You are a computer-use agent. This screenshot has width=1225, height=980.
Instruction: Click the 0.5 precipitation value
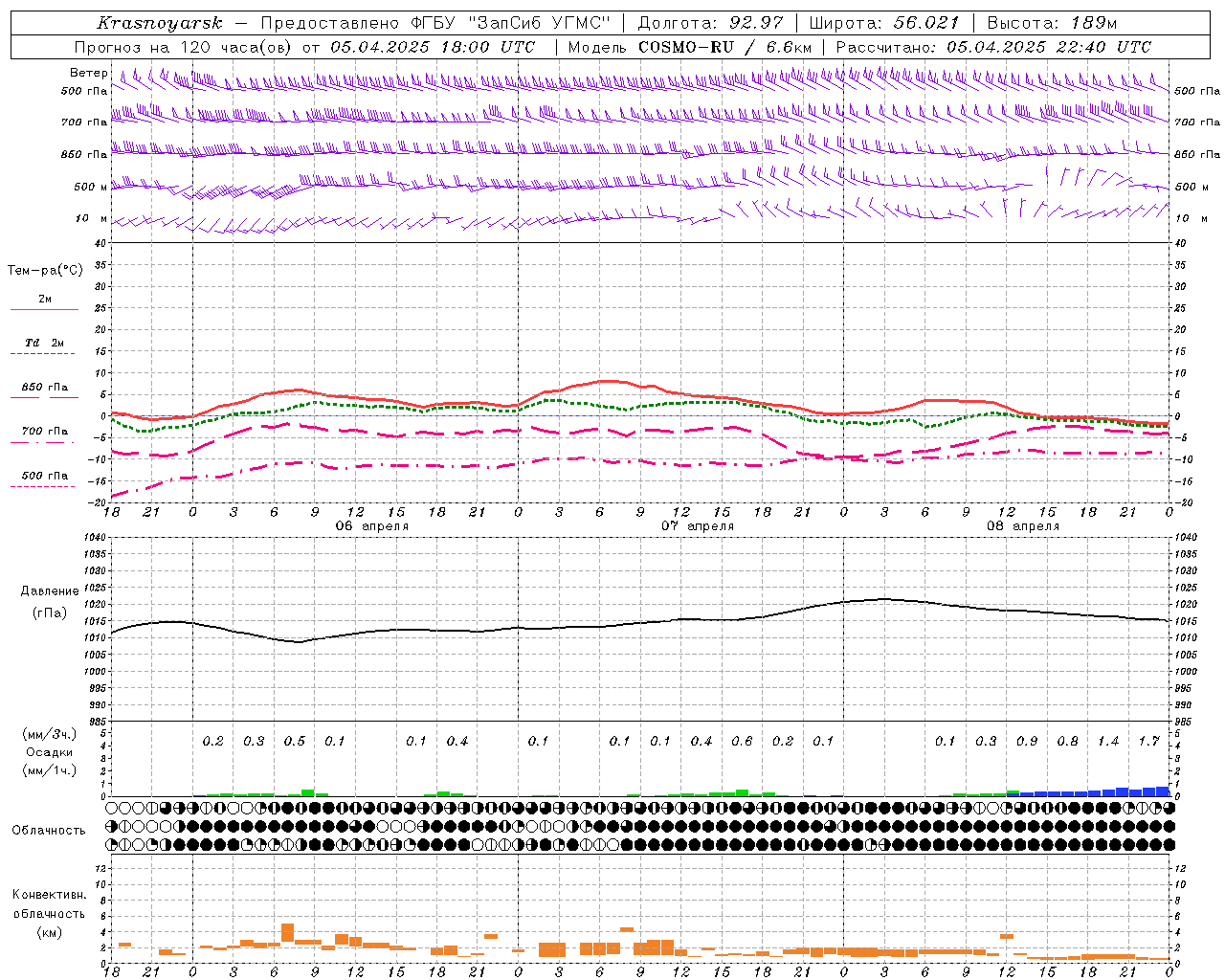click(x=295, y=742)
